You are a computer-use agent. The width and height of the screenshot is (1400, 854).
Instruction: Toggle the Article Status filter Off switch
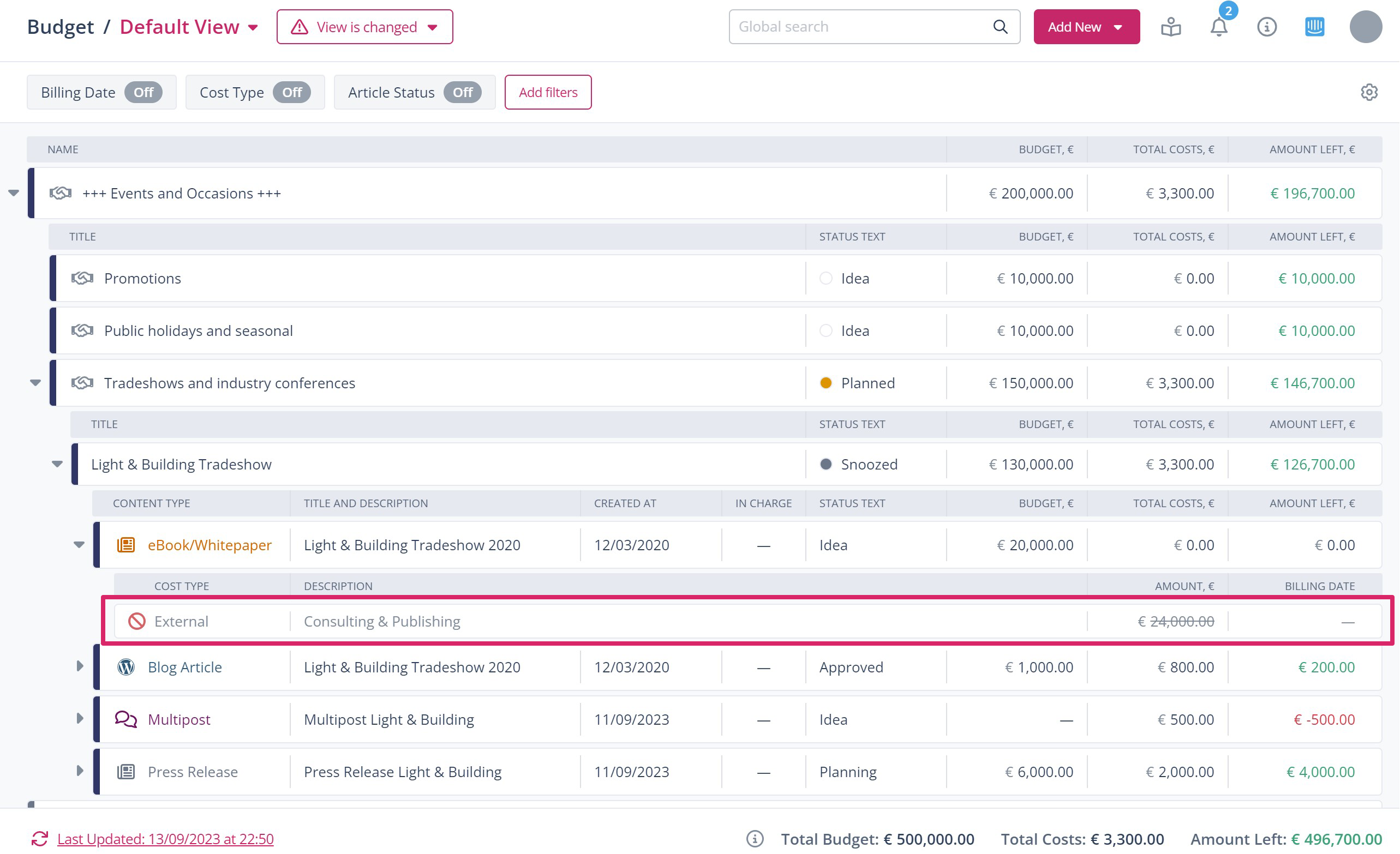(x=463, y=92)
